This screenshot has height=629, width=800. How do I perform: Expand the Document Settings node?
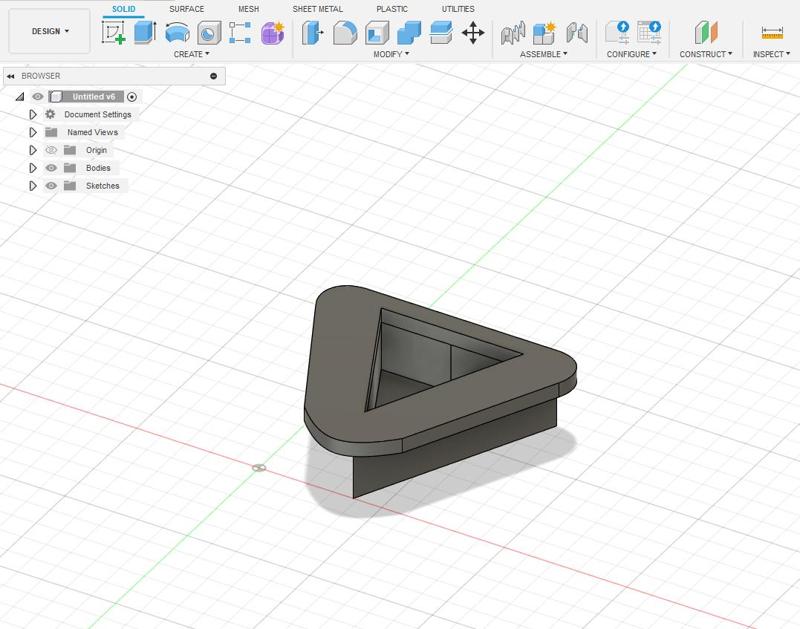(x=33, y=114)
